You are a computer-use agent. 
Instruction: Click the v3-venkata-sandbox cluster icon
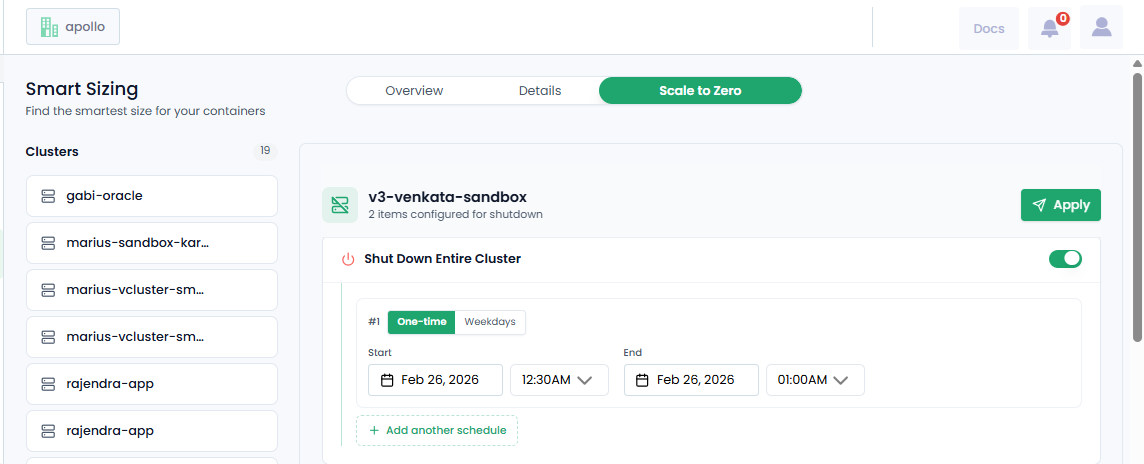click(x=340, y=205)
